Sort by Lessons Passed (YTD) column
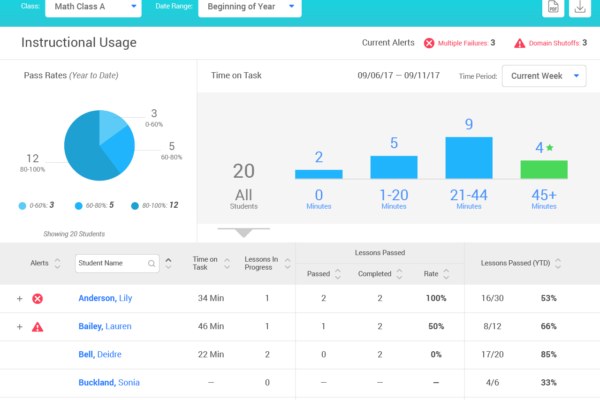Image resolution: width=600 pixels, height=400 pixels. tap(558, 263)
